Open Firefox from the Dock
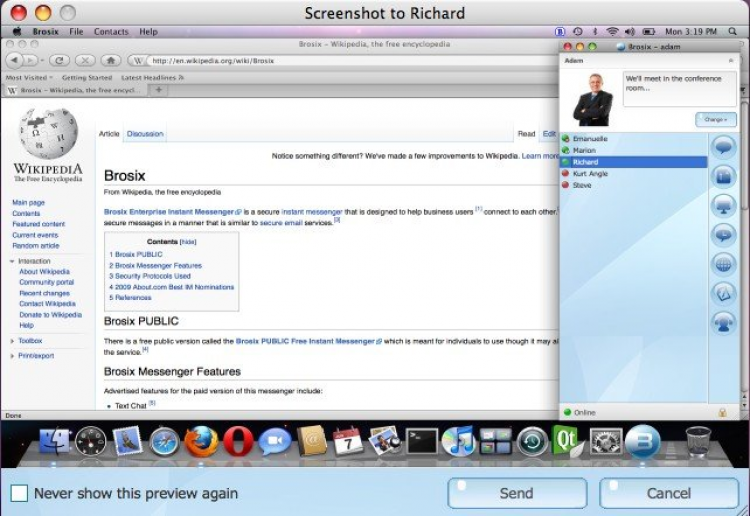Screen dimensions: 750x516 tap(201, 441)
